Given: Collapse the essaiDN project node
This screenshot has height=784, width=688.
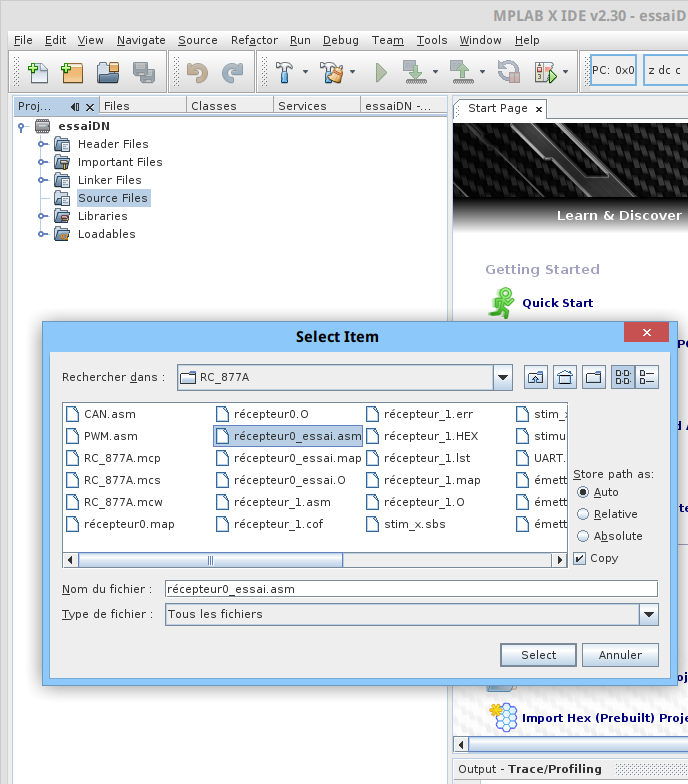Looking at the screenshot, I should click(x=21, y=127).
